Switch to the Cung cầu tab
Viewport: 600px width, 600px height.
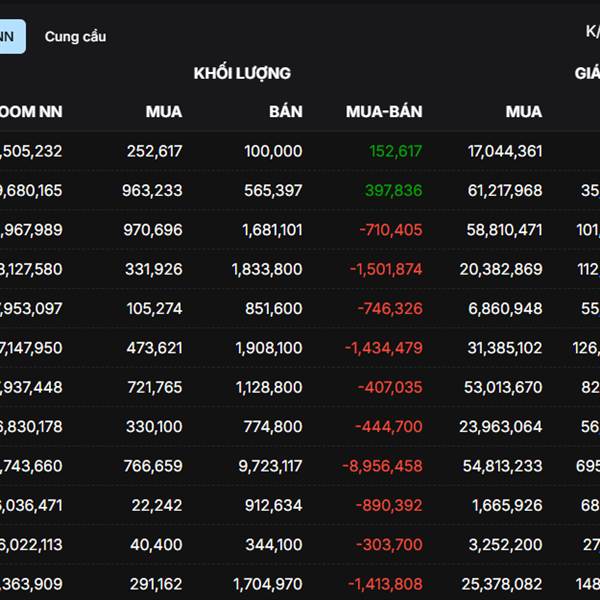pyautogui.click(x=75, y=36)
